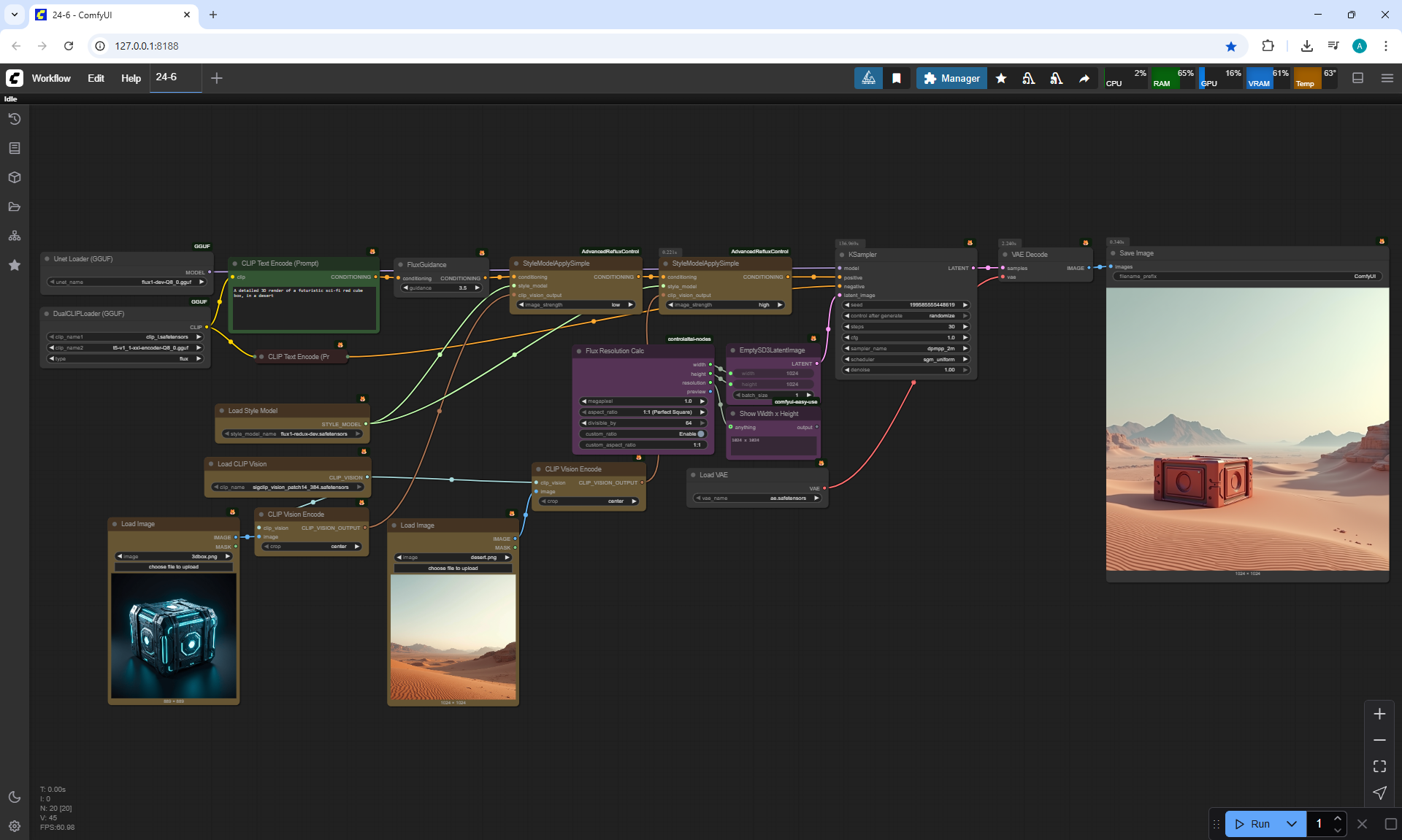Click choose file to upload under 3dbox.png

[x=174, y=566]
